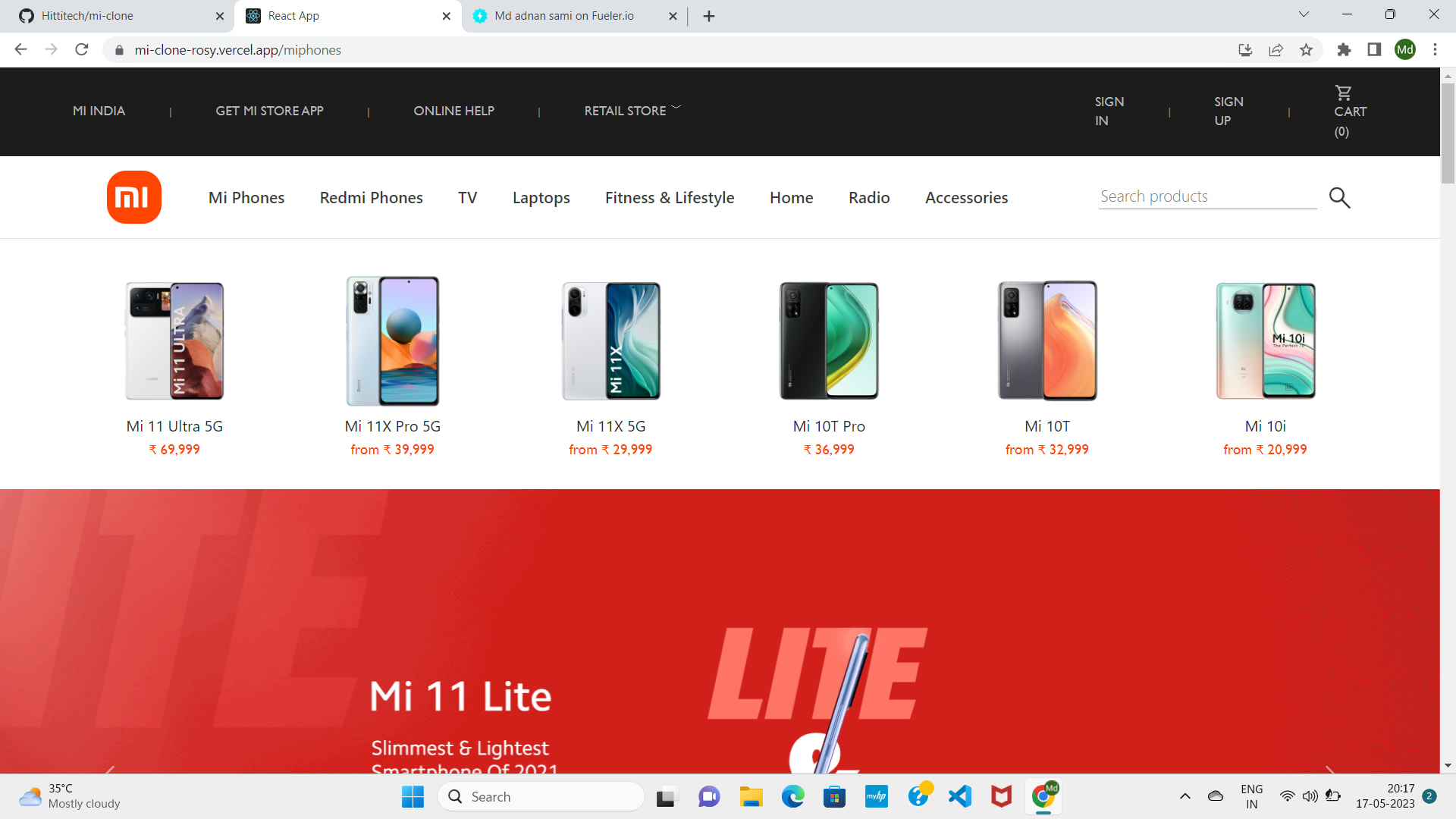Screen dimensions: 1456x819
Task: Bookmark page with star icon
Action: click(1306, 50)
